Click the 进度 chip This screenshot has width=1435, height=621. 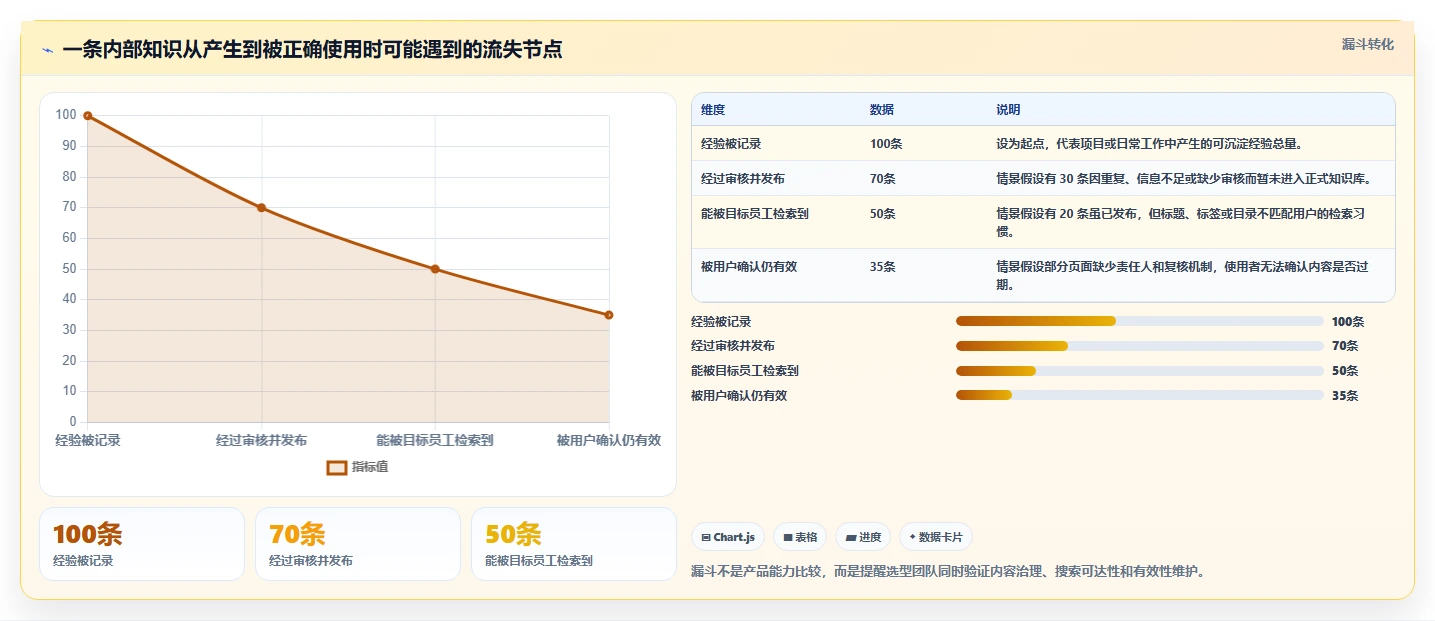(x=863, y=537)
